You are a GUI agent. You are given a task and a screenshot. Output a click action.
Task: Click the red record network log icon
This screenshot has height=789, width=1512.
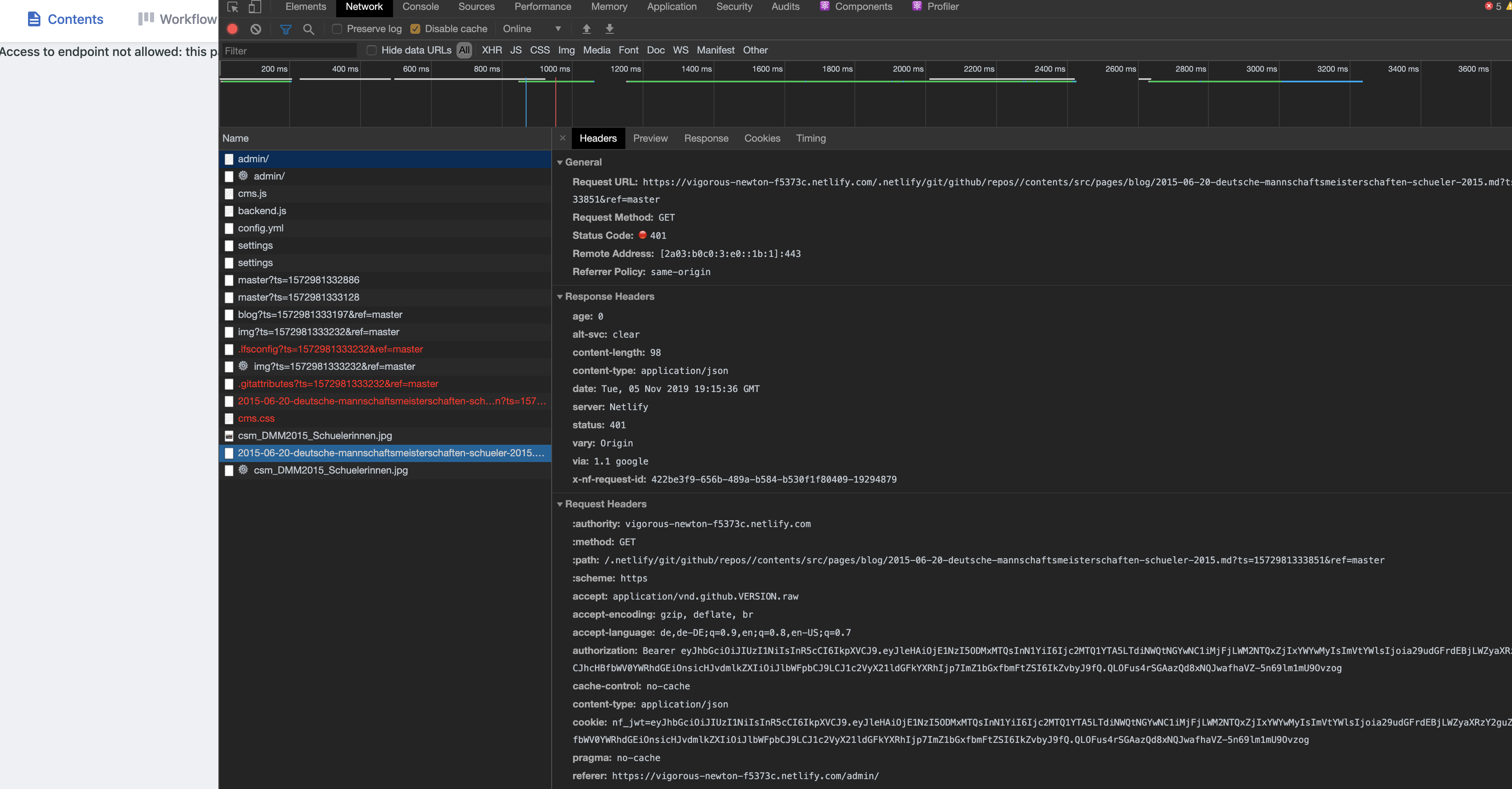[232, 29]
